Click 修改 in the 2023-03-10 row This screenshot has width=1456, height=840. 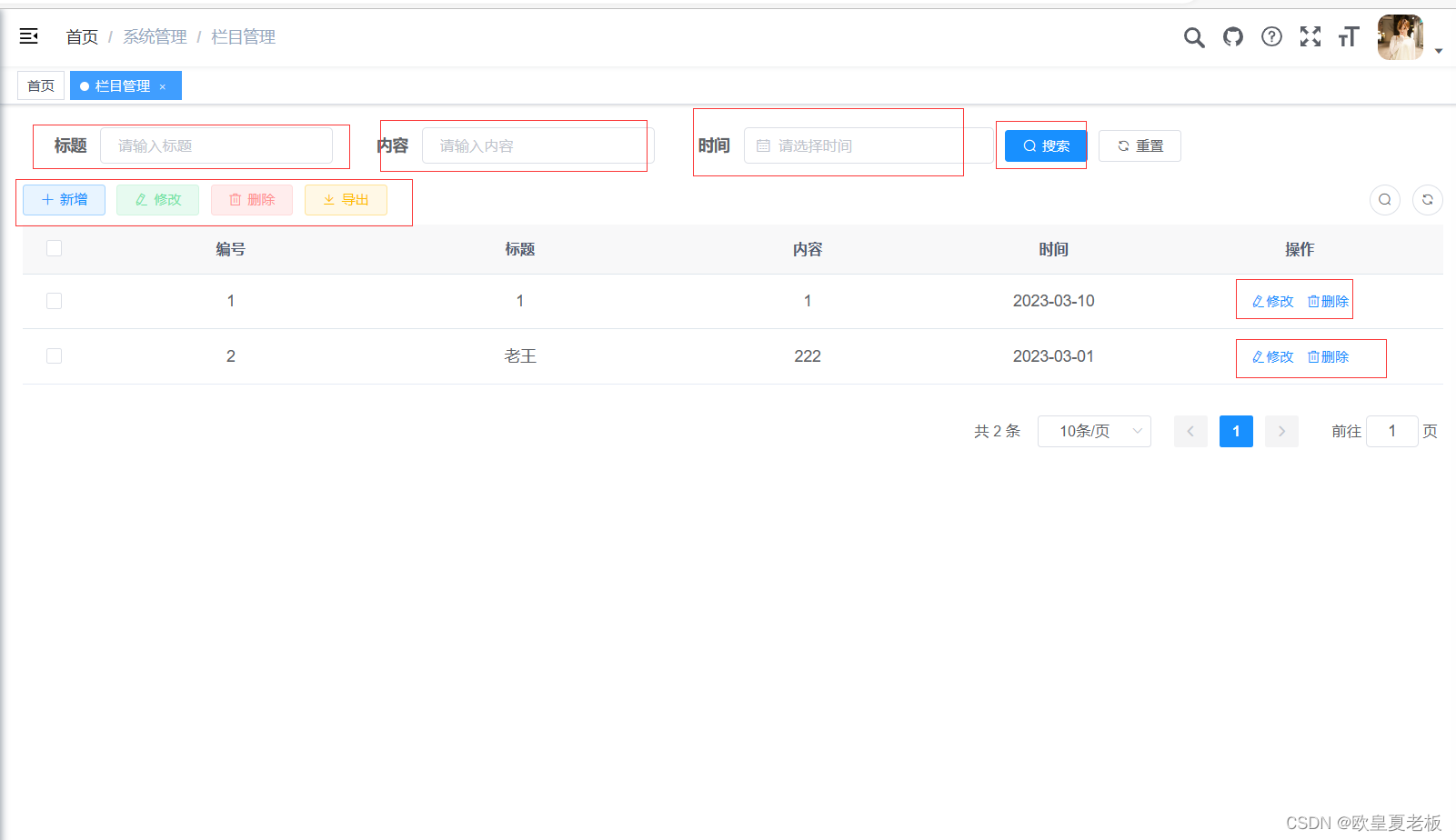pos(1272,301)
